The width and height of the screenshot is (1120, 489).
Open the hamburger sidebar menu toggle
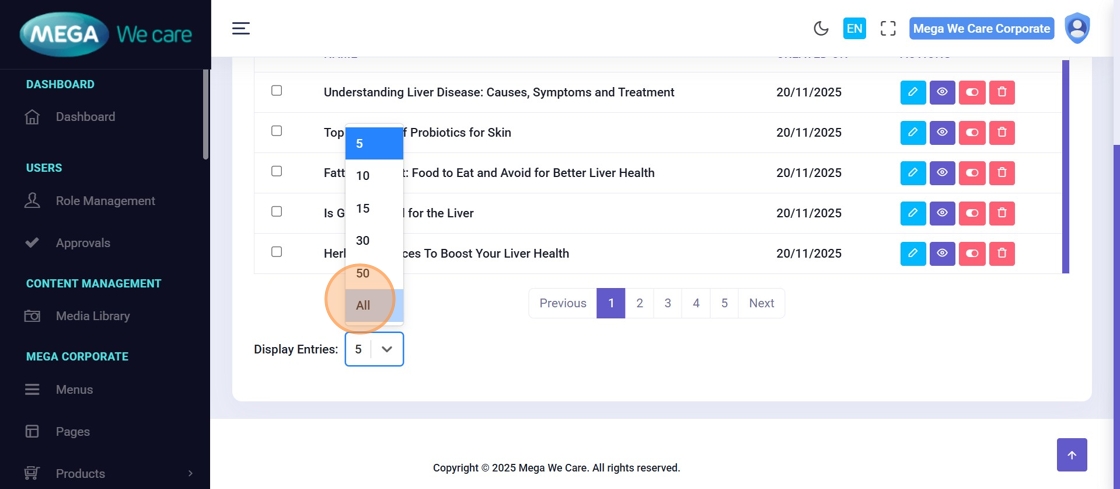241,28
